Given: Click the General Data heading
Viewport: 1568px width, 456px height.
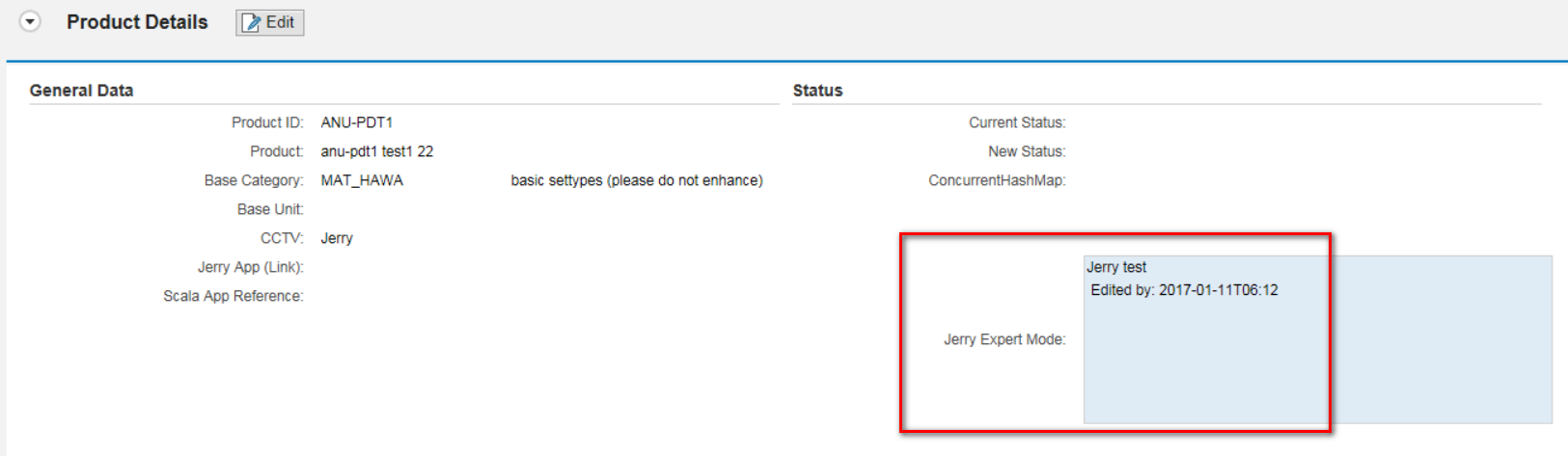Looking at the screenshot, I should (81, 91).
